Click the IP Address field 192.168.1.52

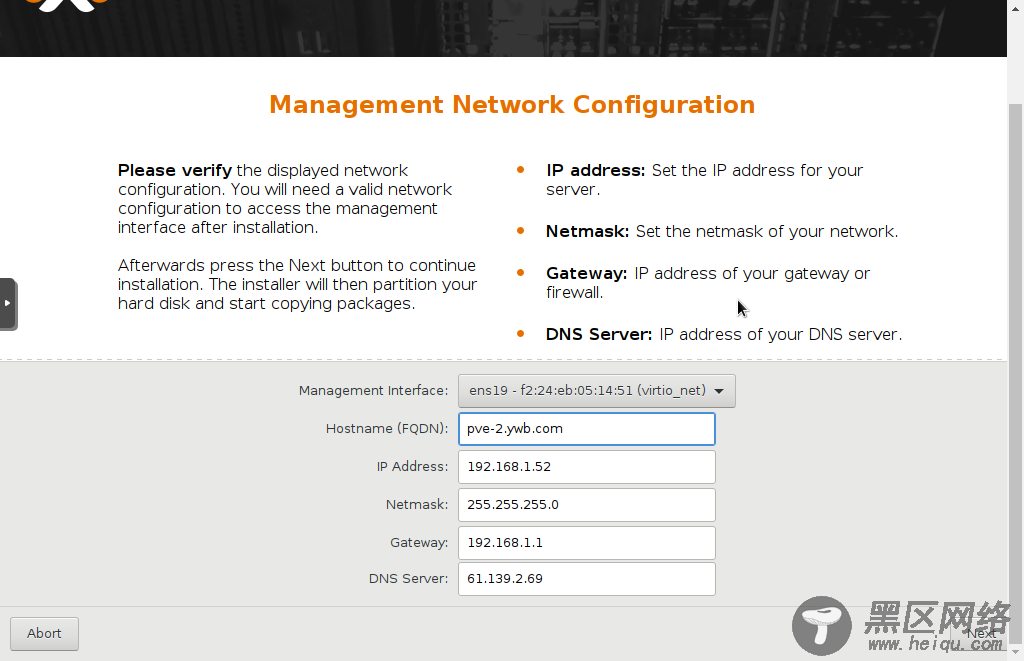point(586,466)
